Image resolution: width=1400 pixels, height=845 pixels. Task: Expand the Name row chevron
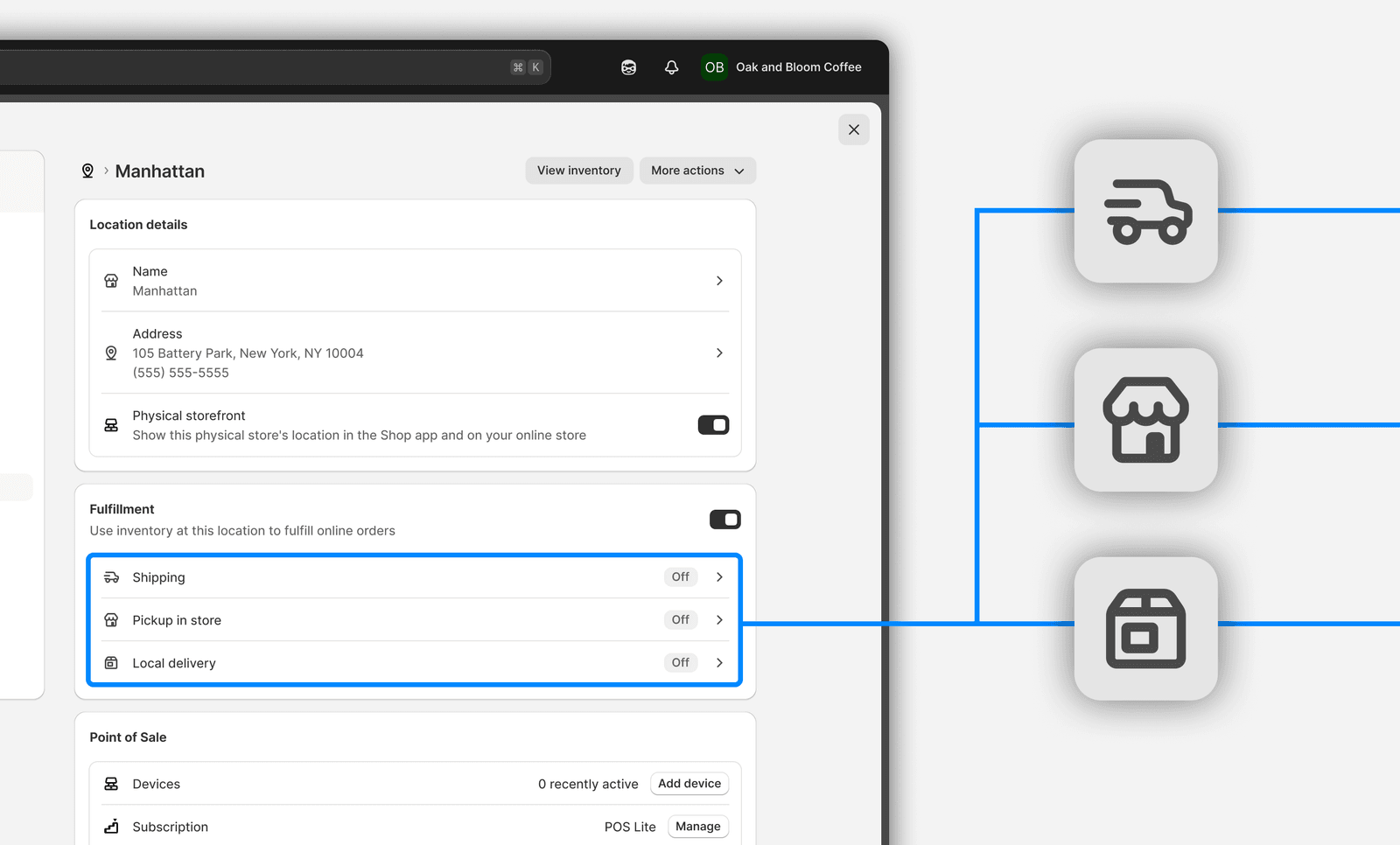pos(719,281)
